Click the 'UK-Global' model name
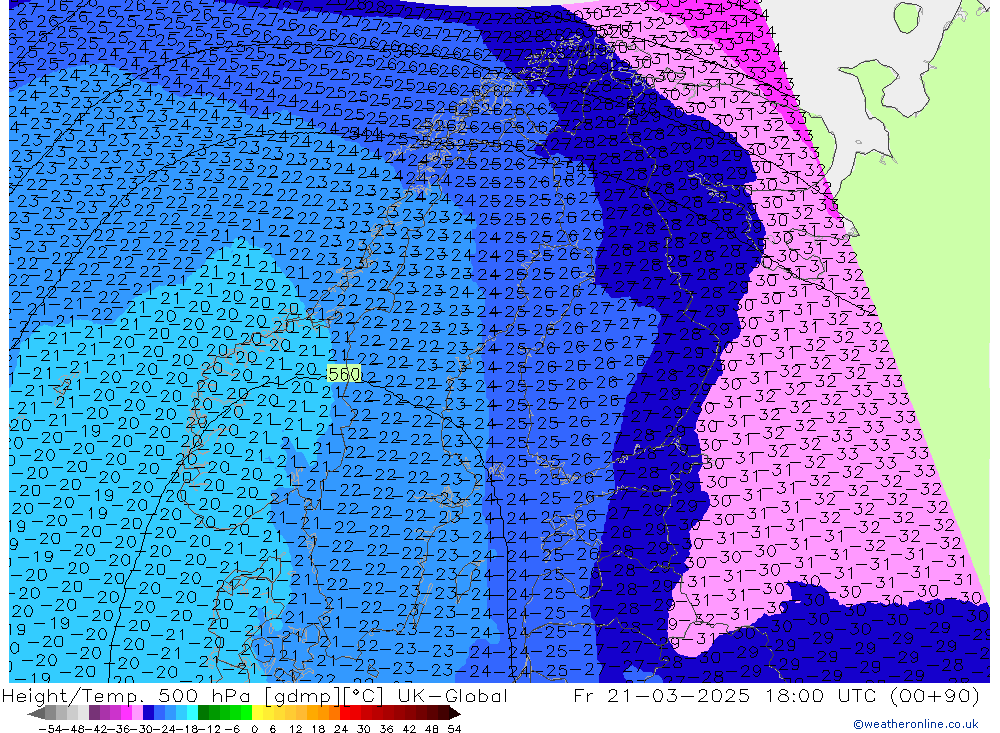Screen dimensions: 1000x733 (x=452, y=695)
